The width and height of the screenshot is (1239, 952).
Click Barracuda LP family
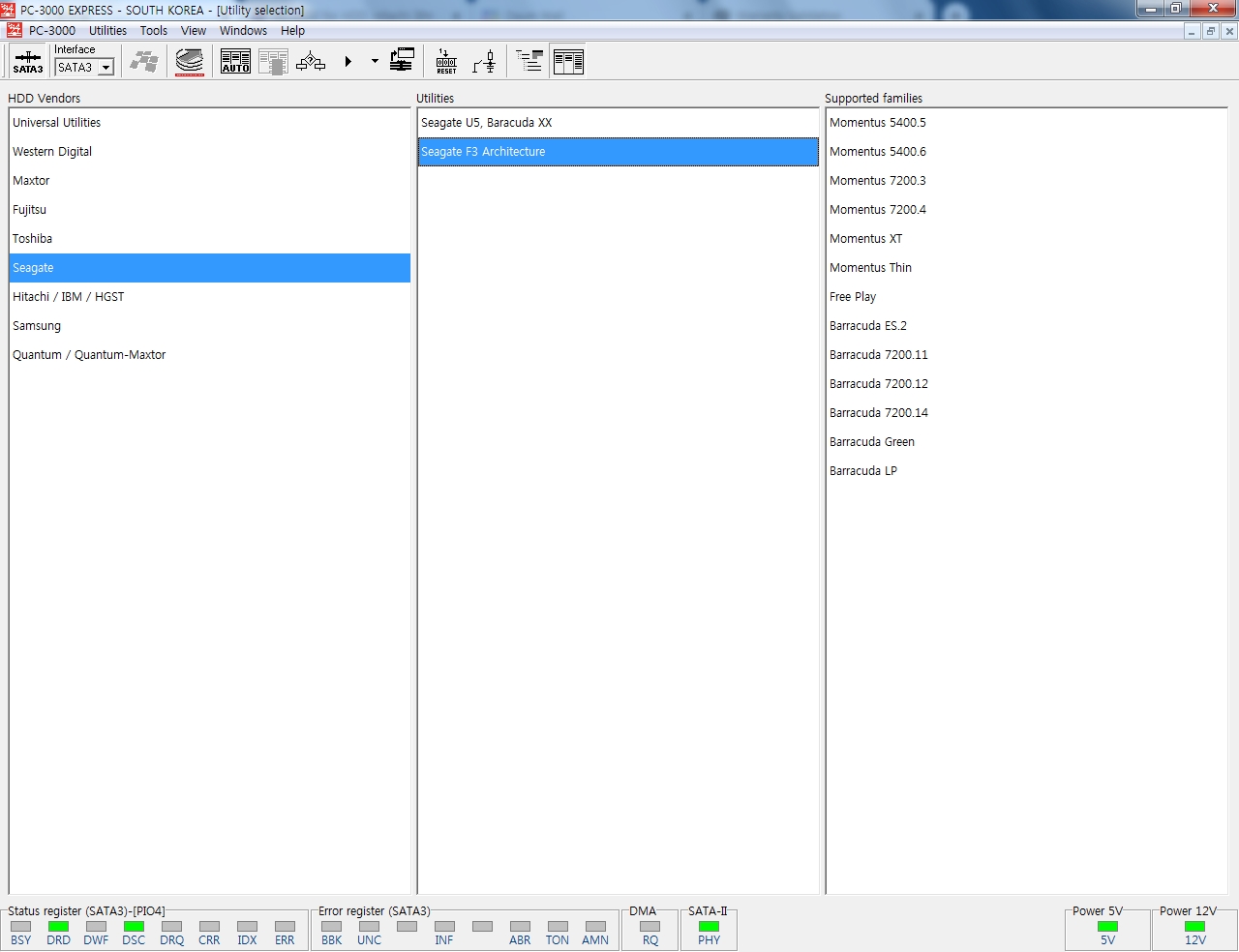[x=1027, y=471]
